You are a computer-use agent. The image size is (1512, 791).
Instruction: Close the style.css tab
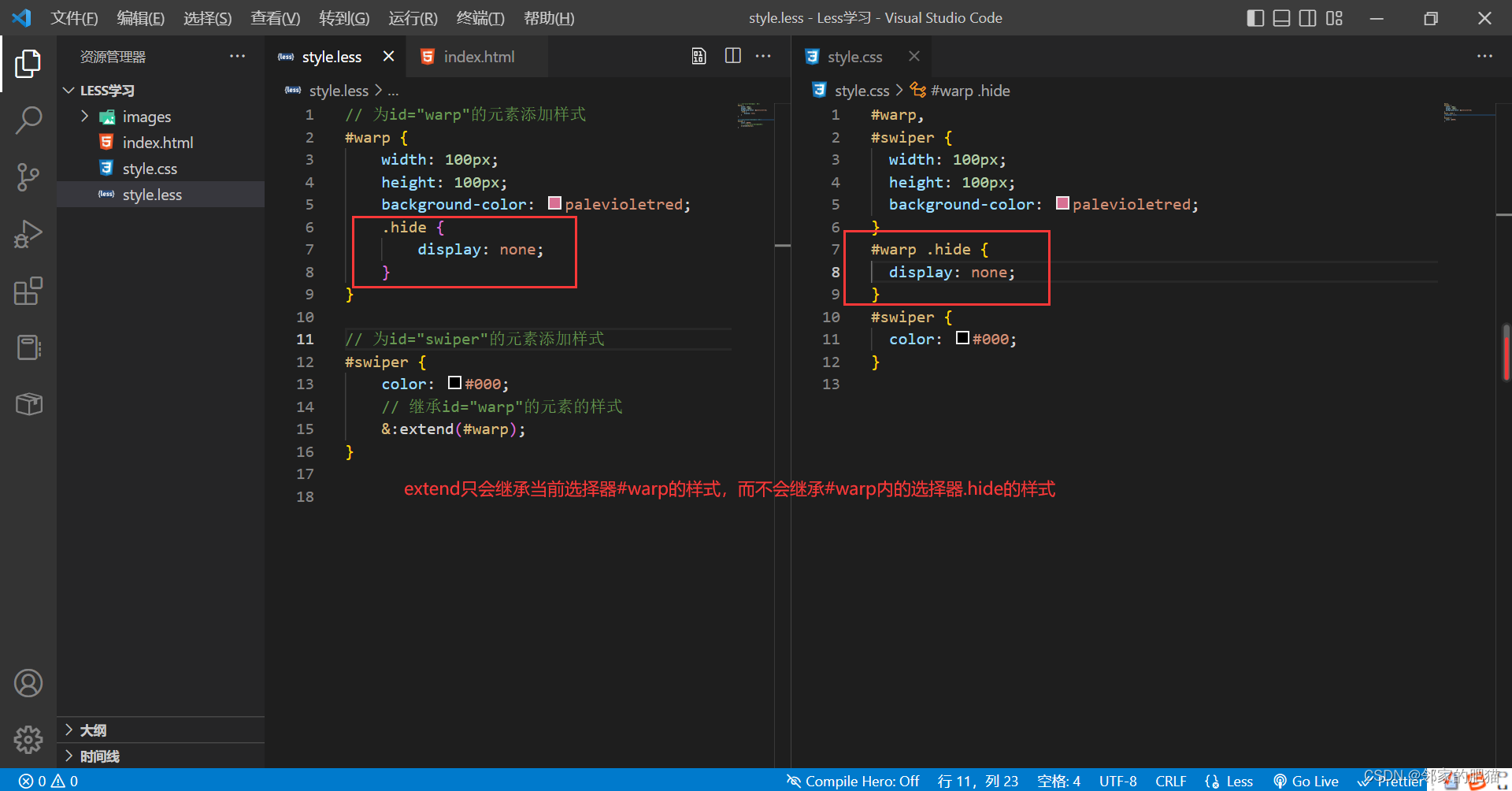point(913,56)
